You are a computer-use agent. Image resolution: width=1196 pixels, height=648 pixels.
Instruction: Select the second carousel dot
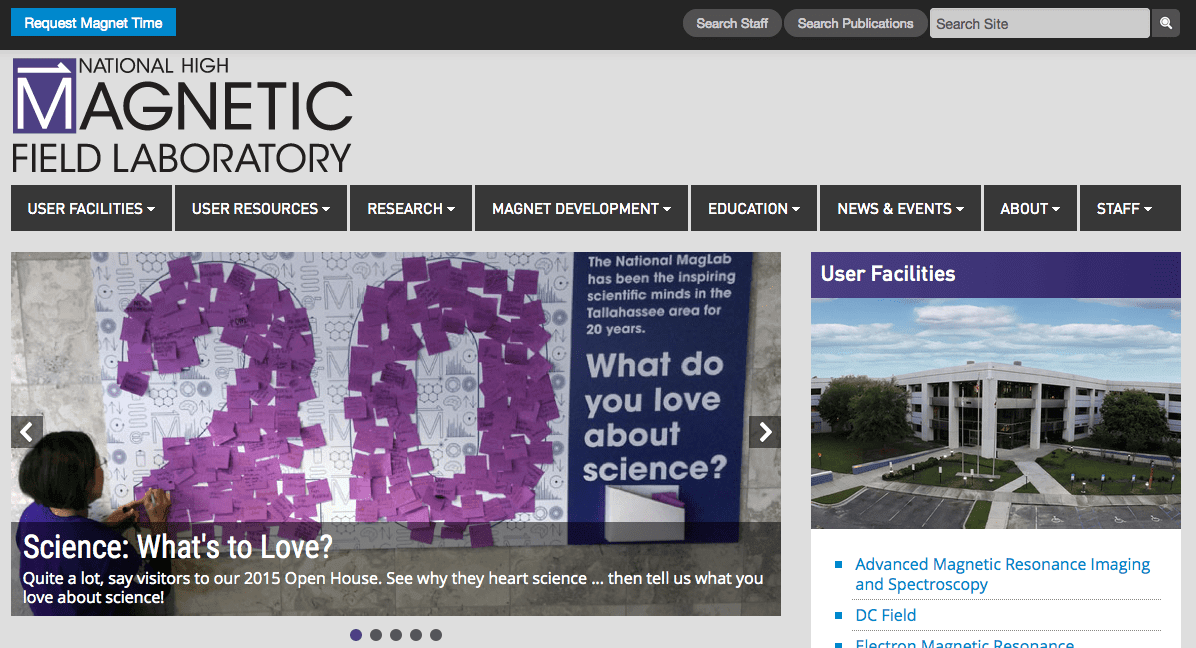point(376,635)
